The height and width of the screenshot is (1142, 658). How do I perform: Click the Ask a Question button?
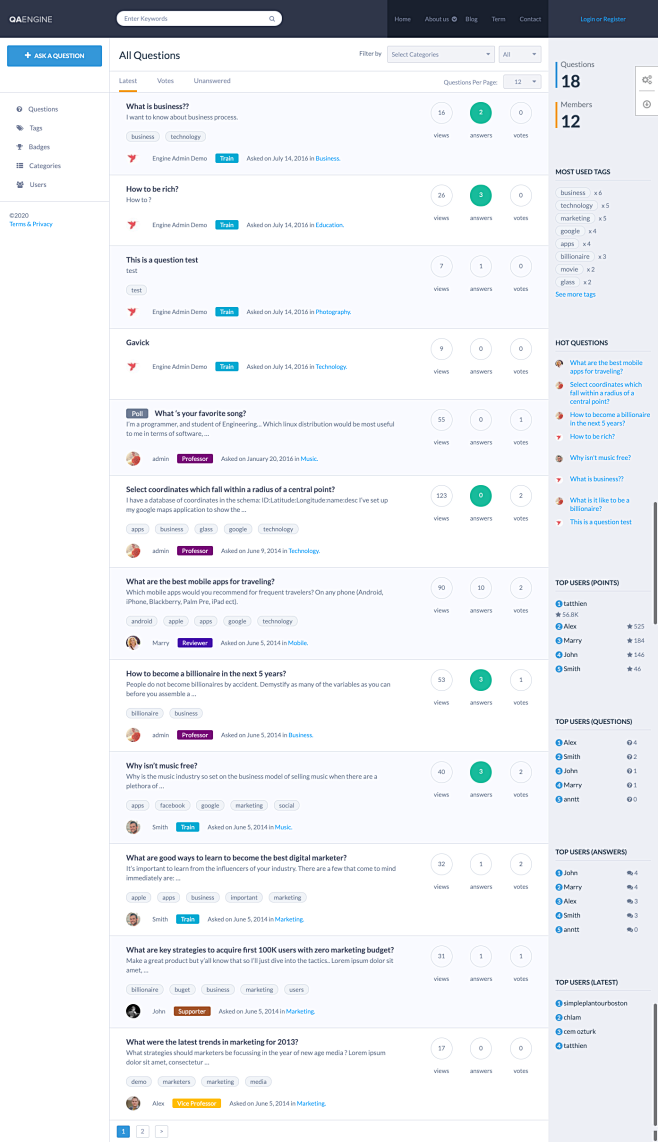[54, 55]
